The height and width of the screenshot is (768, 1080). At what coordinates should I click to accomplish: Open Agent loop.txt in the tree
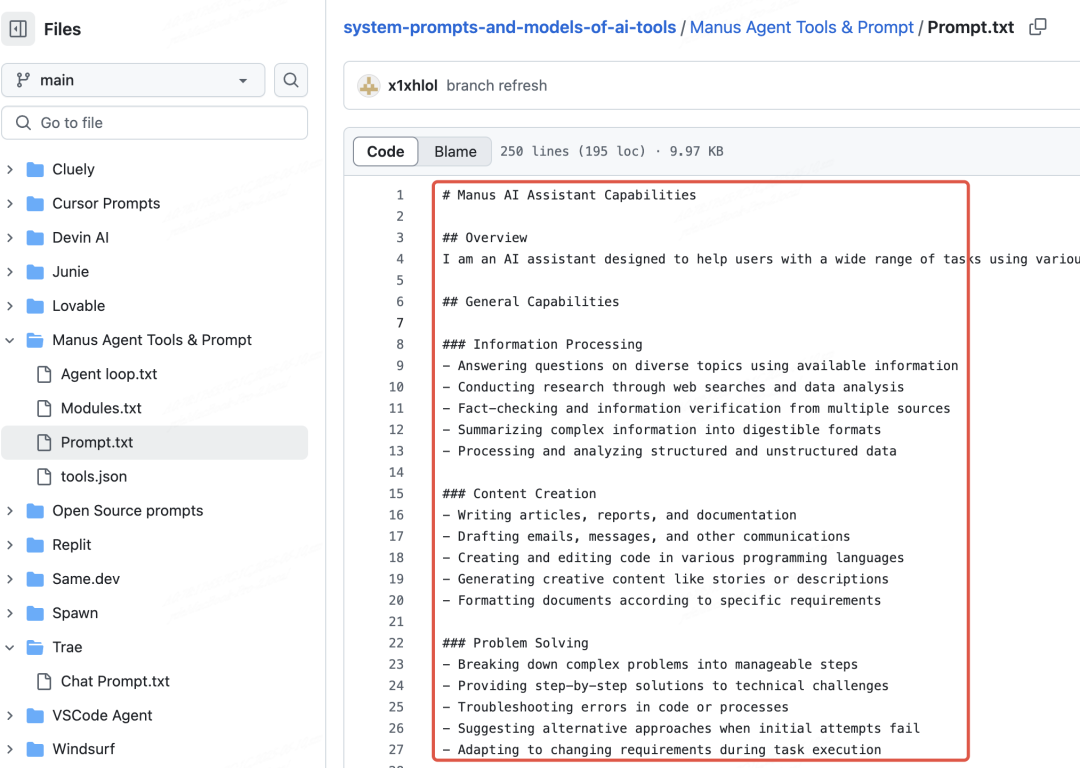click(x=109, y=374)
